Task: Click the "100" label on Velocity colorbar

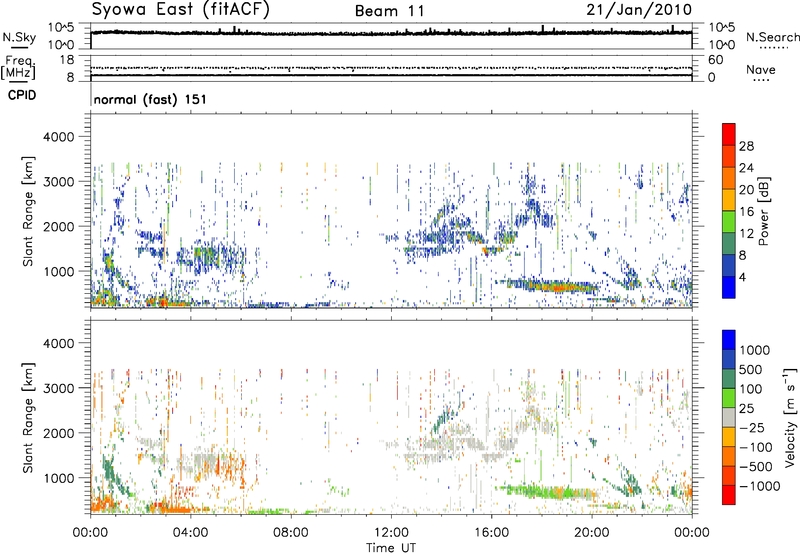Action: pos(751,389)
